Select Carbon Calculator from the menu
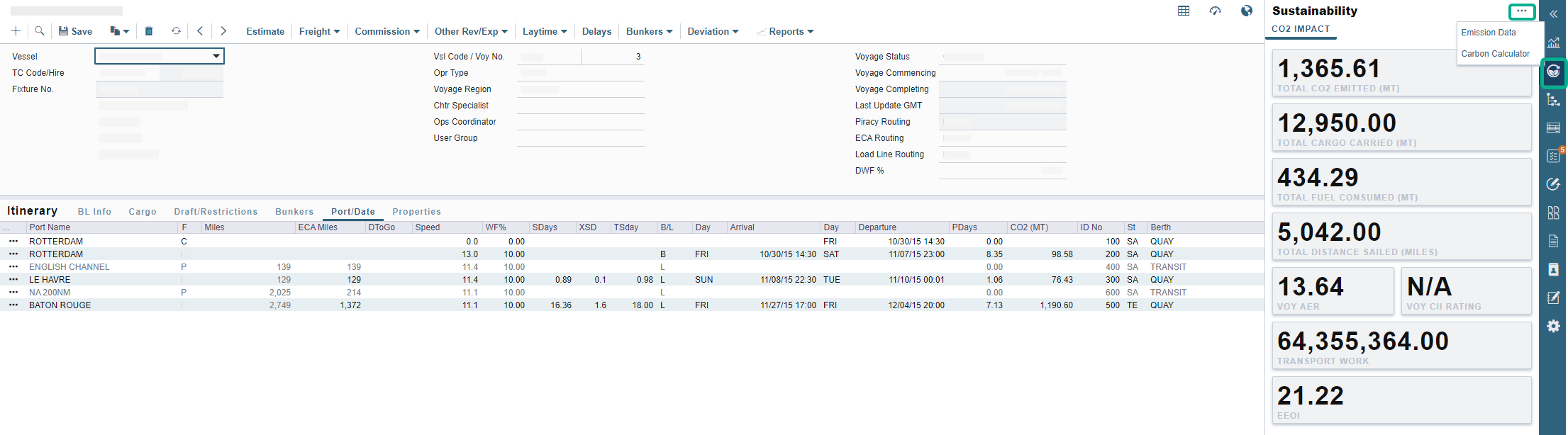Viewport: 1568px width, 435px height. [x=1495, y=54]
